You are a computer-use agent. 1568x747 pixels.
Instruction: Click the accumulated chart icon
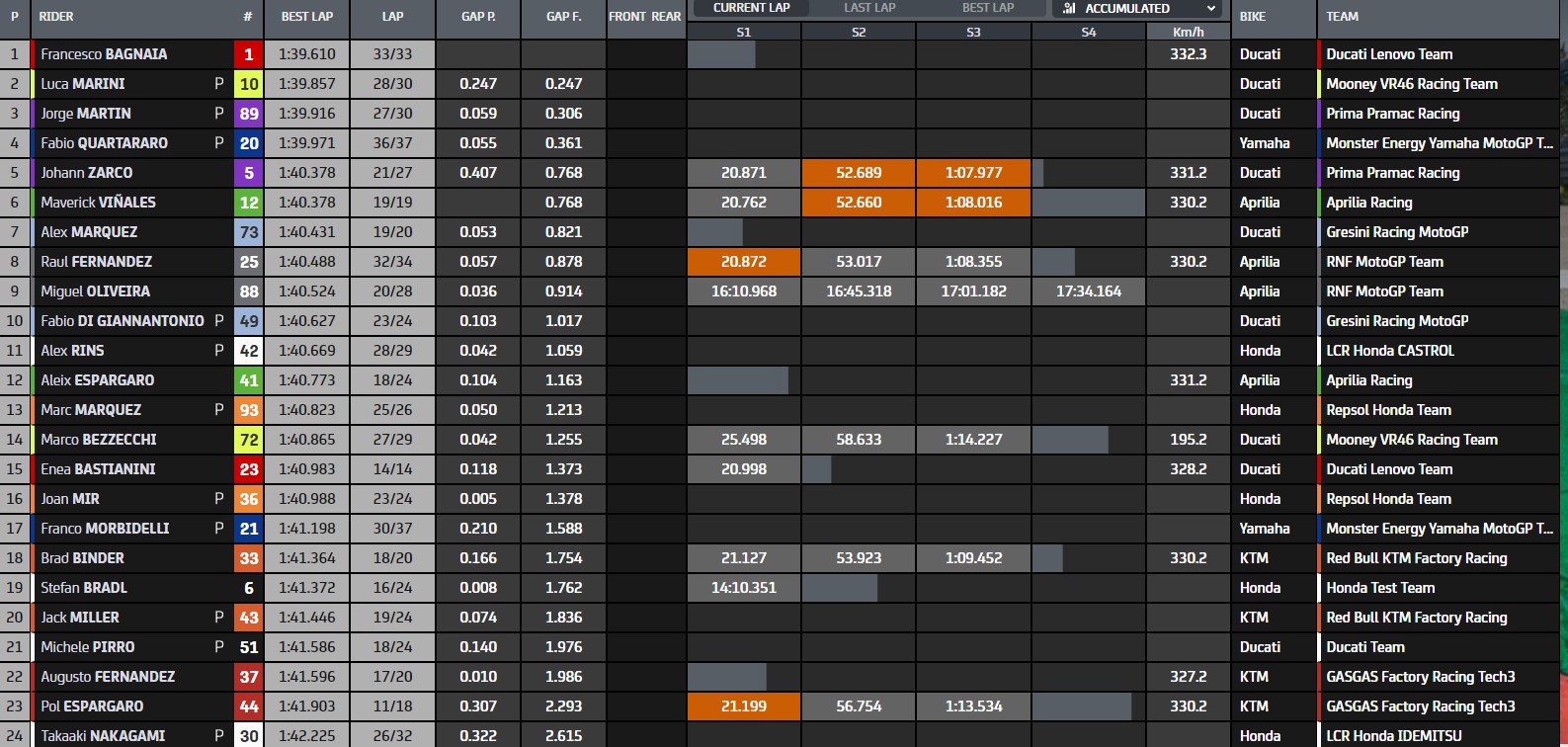coord(1069,8)
